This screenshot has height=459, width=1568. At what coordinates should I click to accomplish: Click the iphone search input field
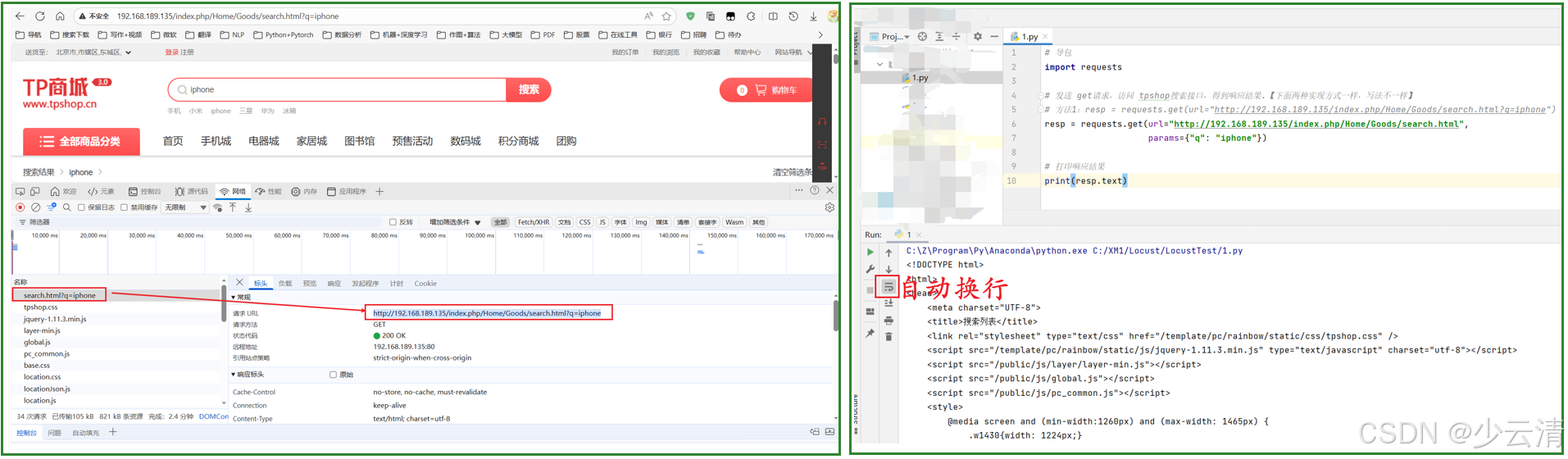tap(338, 90)
